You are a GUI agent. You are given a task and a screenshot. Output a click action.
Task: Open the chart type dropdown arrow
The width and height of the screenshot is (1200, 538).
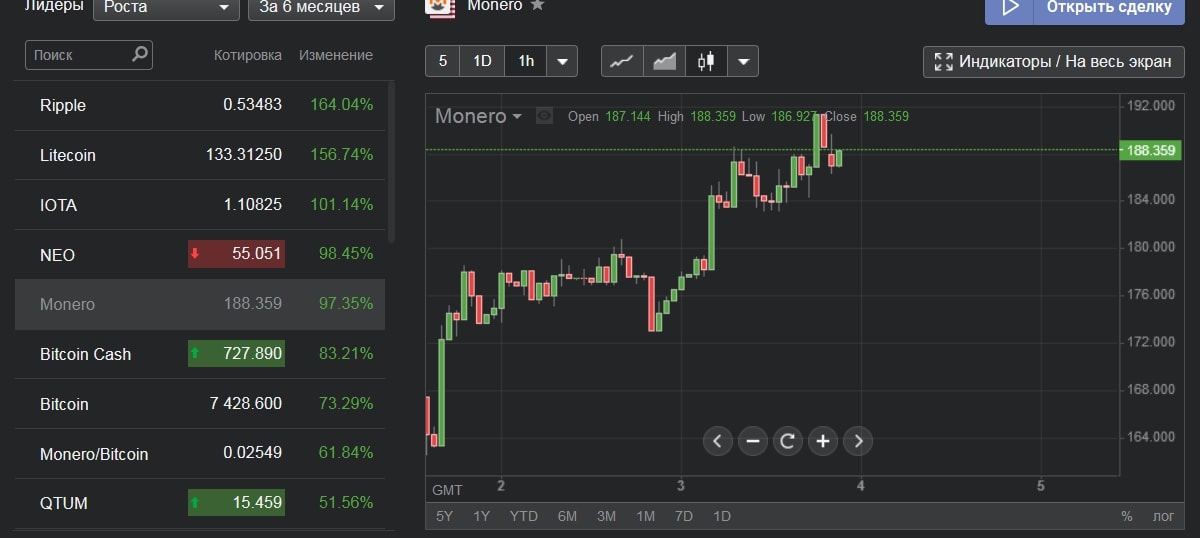[743, 61]
